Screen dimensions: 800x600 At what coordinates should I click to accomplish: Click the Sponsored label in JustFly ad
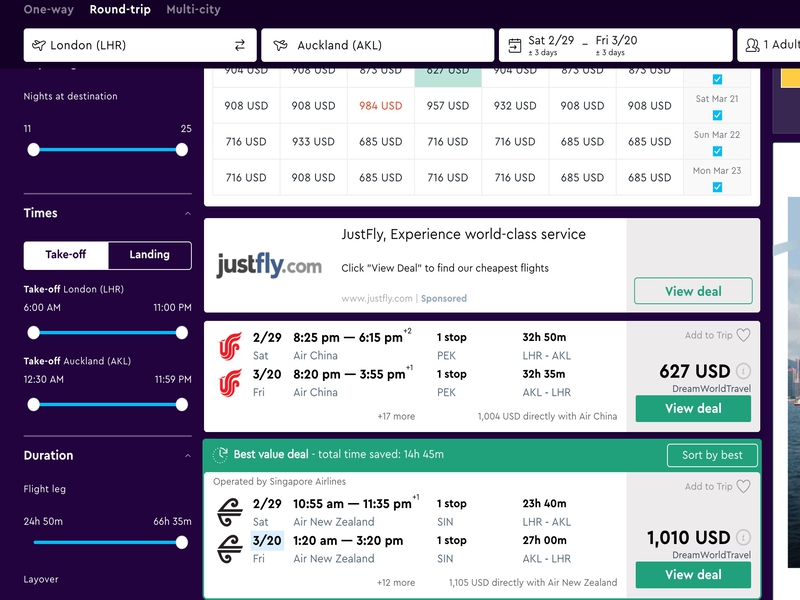(443, 298)
